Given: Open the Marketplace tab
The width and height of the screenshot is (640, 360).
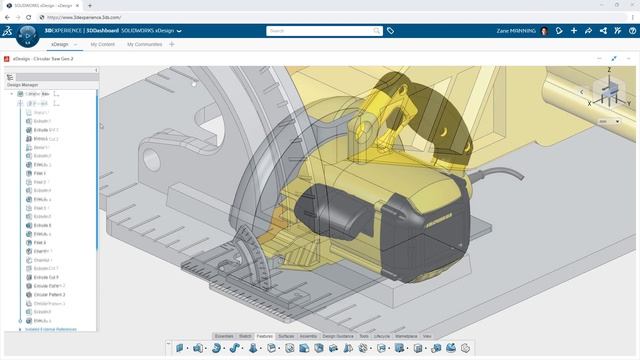Looking at the screenshot, I should [406, 336].
